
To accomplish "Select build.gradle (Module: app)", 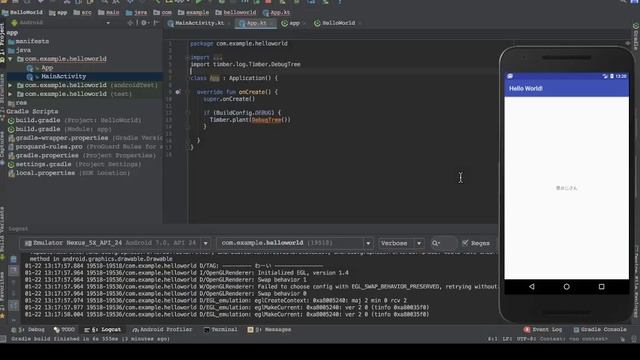I will tap(60, 129).
